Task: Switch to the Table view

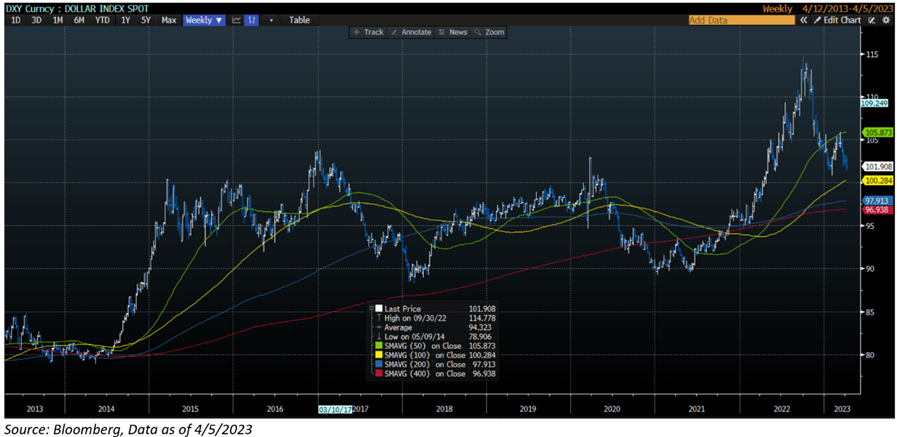Action: (x=299, y=20)
